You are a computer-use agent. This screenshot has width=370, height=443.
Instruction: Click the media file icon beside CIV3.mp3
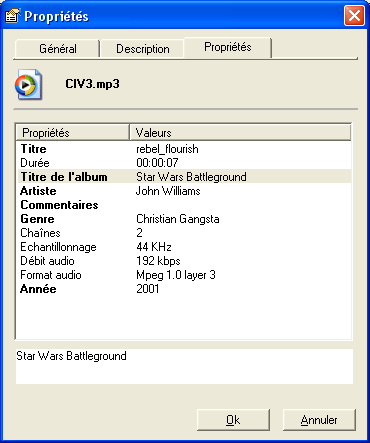pos(28,84)
